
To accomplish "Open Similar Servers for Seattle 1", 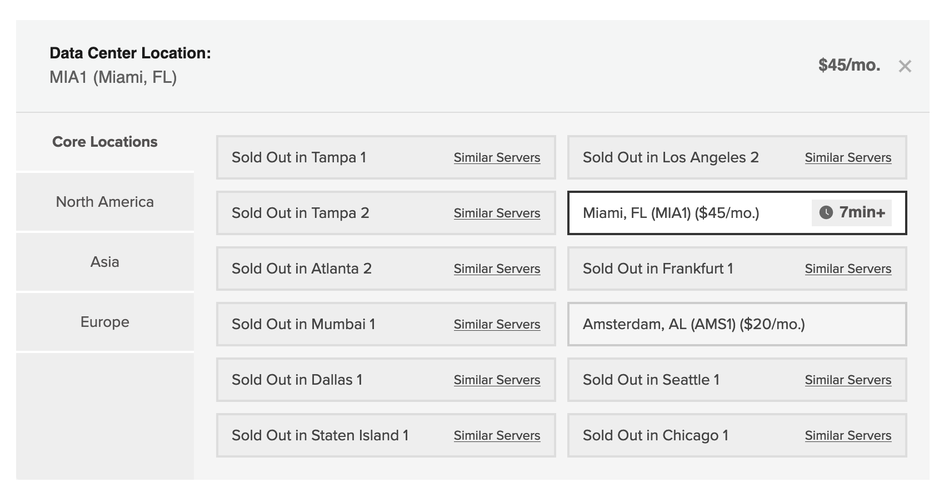I will pos(847,380).
